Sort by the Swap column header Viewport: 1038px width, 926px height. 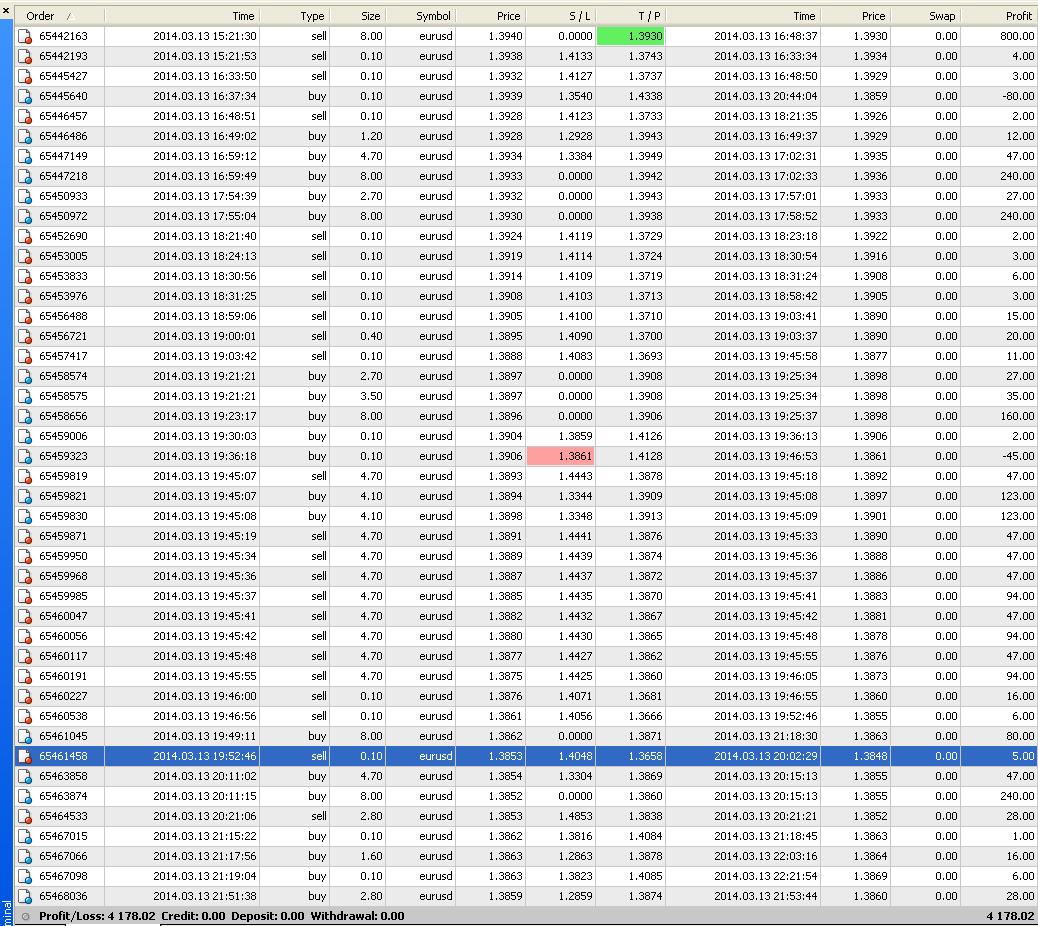click(925, 16)
